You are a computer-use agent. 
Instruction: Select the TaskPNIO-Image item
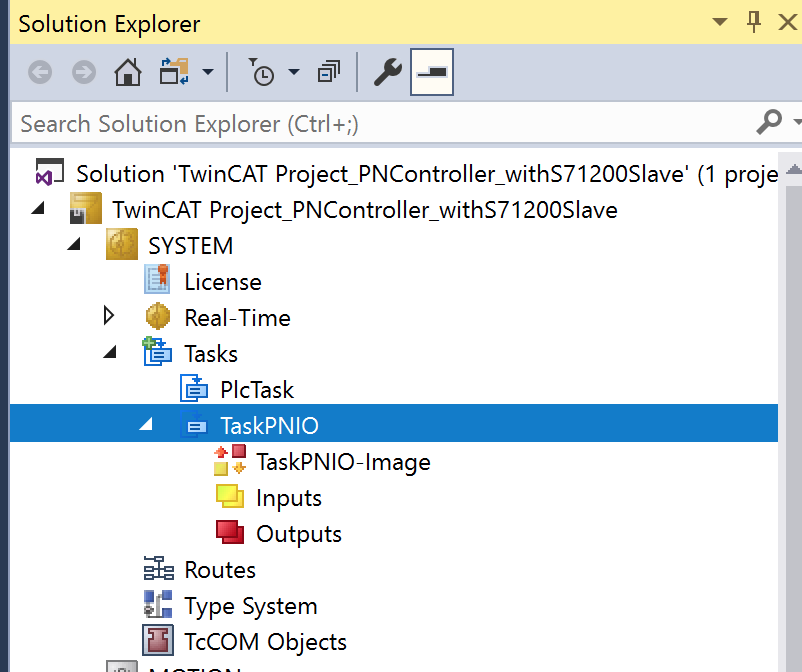point(343,462)
